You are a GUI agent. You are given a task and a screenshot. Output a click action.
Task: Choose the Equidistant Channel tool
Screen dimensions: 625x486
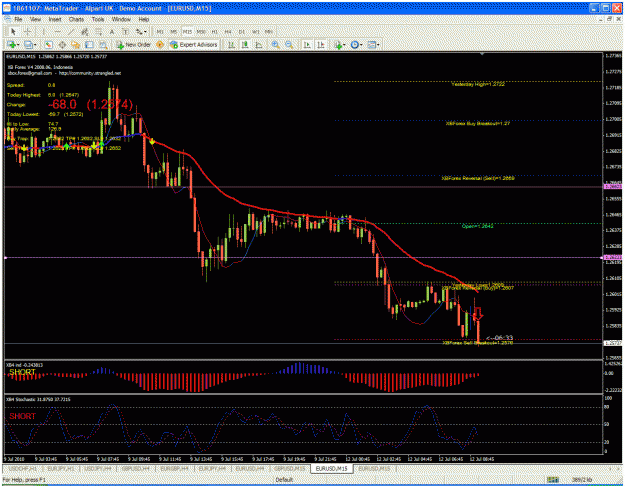[85, 31]
